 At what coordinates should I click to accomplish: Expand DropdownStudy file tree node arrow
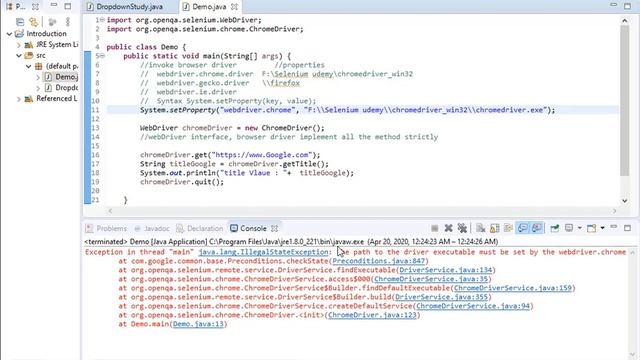[38, 88]
